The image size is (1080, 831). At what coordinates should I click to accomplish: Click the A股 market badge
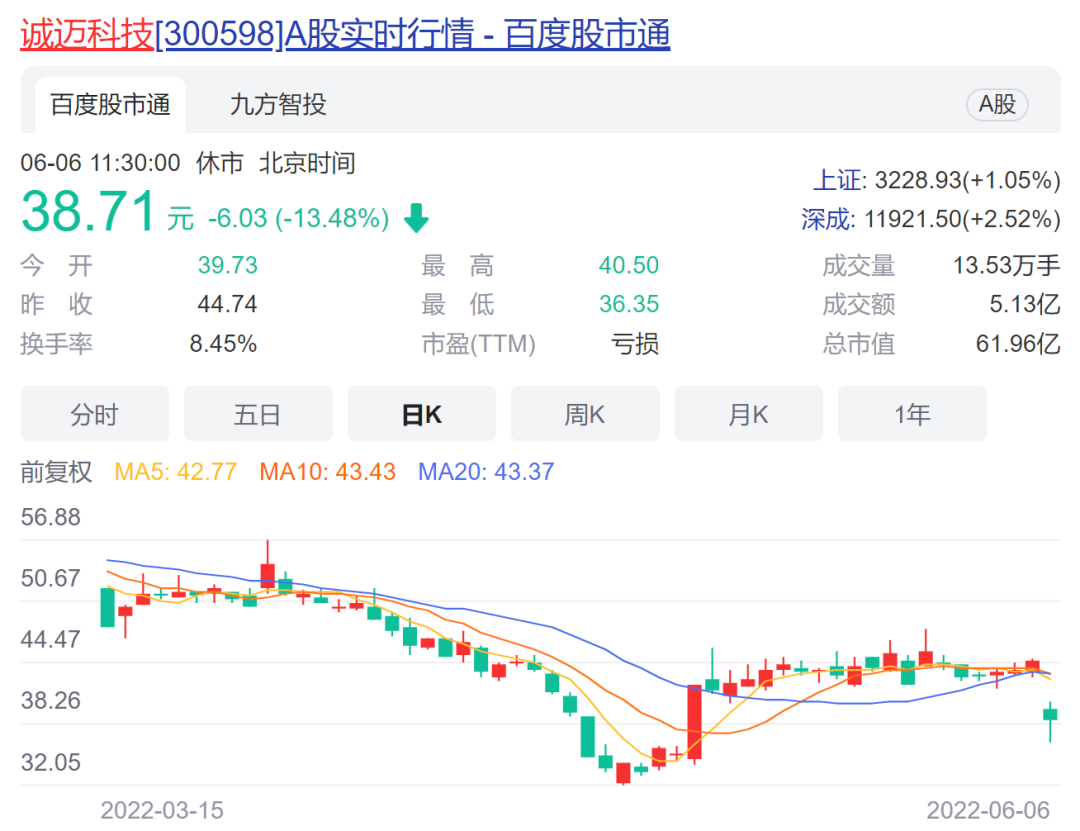pyautogui.click(x=996, y=104)
